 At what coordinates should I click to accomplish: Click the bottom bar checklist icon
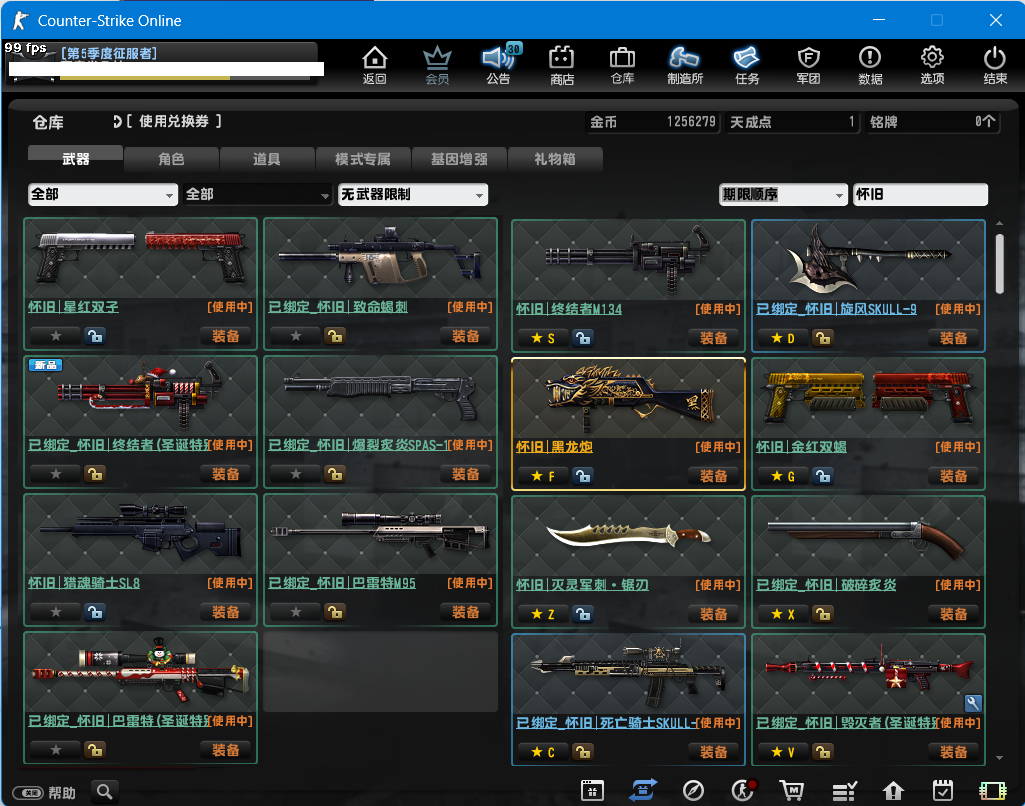coord(844,791)
